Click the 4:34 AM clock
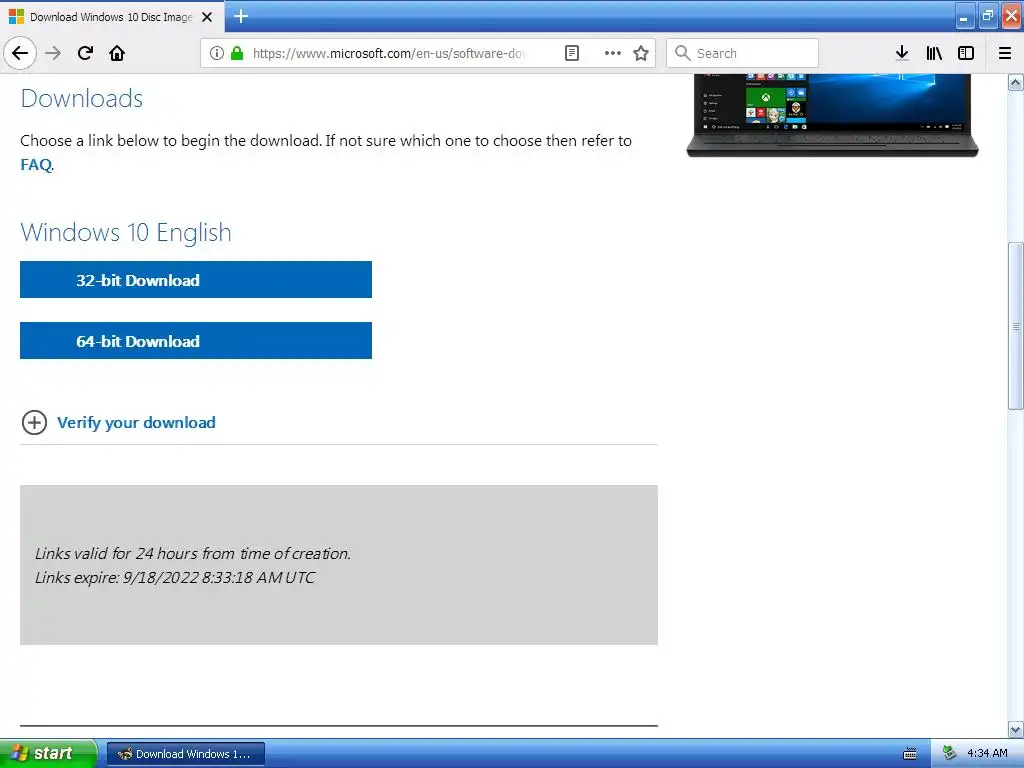The height and width of the screenshot is (768, 1024). point(987,753)
